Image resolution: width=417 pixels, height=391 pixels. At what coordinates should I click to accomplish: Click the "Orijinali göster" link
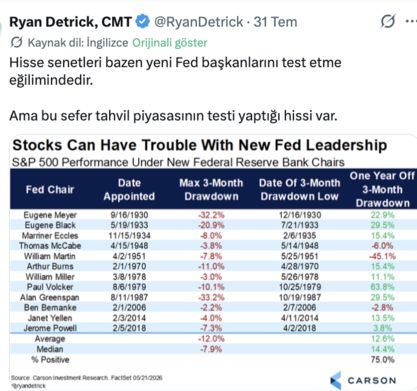pos(170,43)
